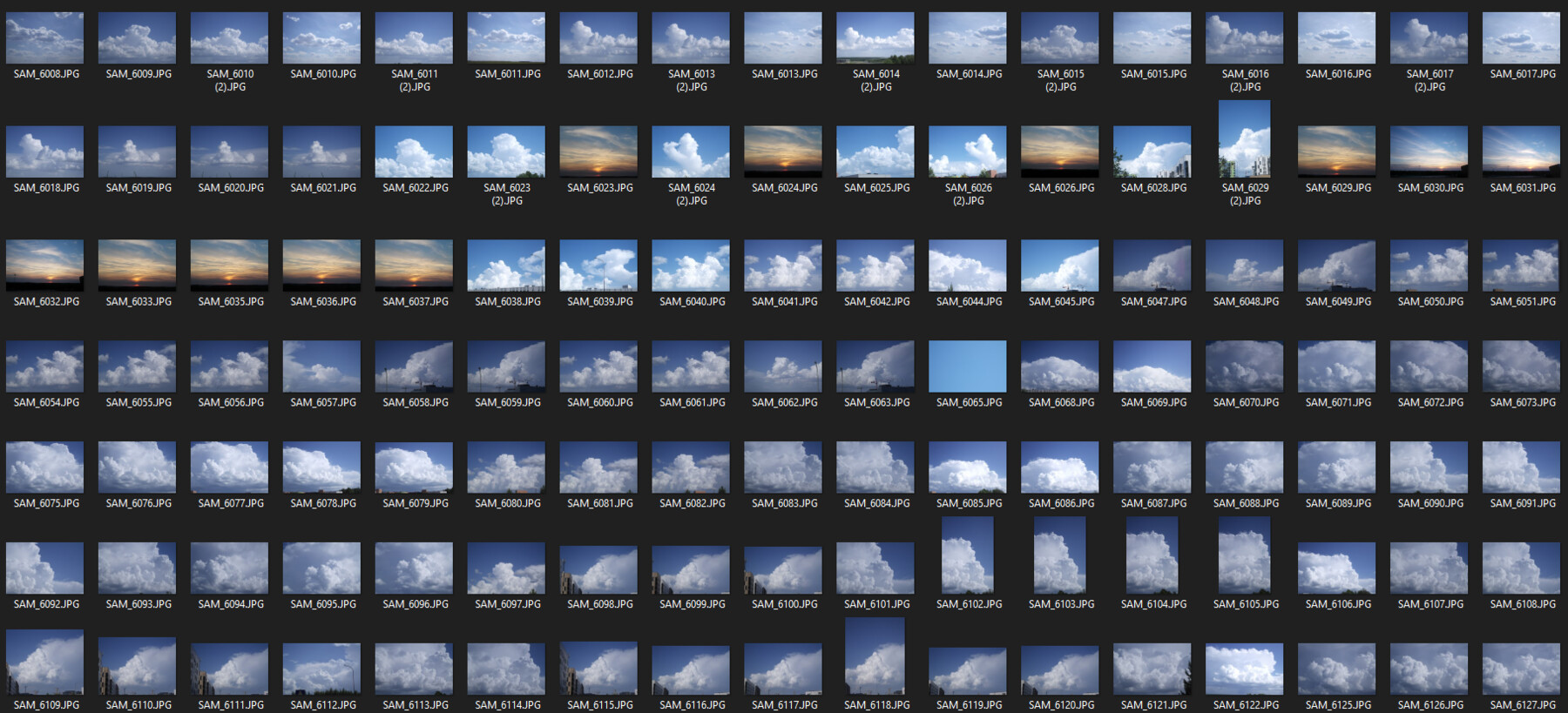Open the SAM_6012.JPG image thumbnail
This screenshot has height=713, width=1568.
[599, 37]
